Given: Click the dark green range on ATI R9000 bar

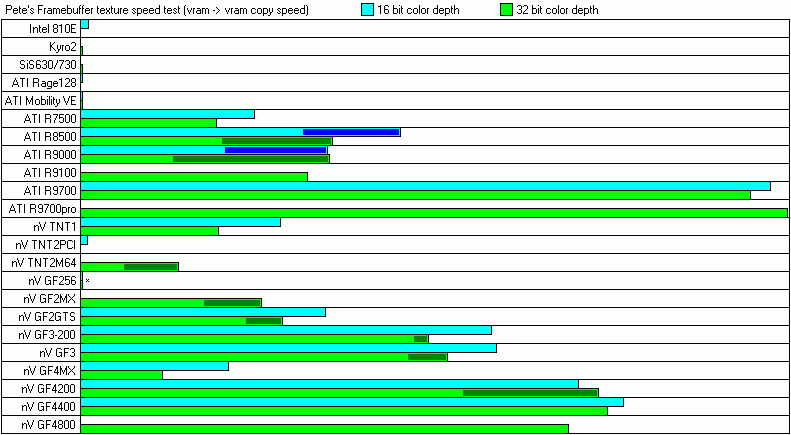Looking at the screenshot, I should pos(251,159).
